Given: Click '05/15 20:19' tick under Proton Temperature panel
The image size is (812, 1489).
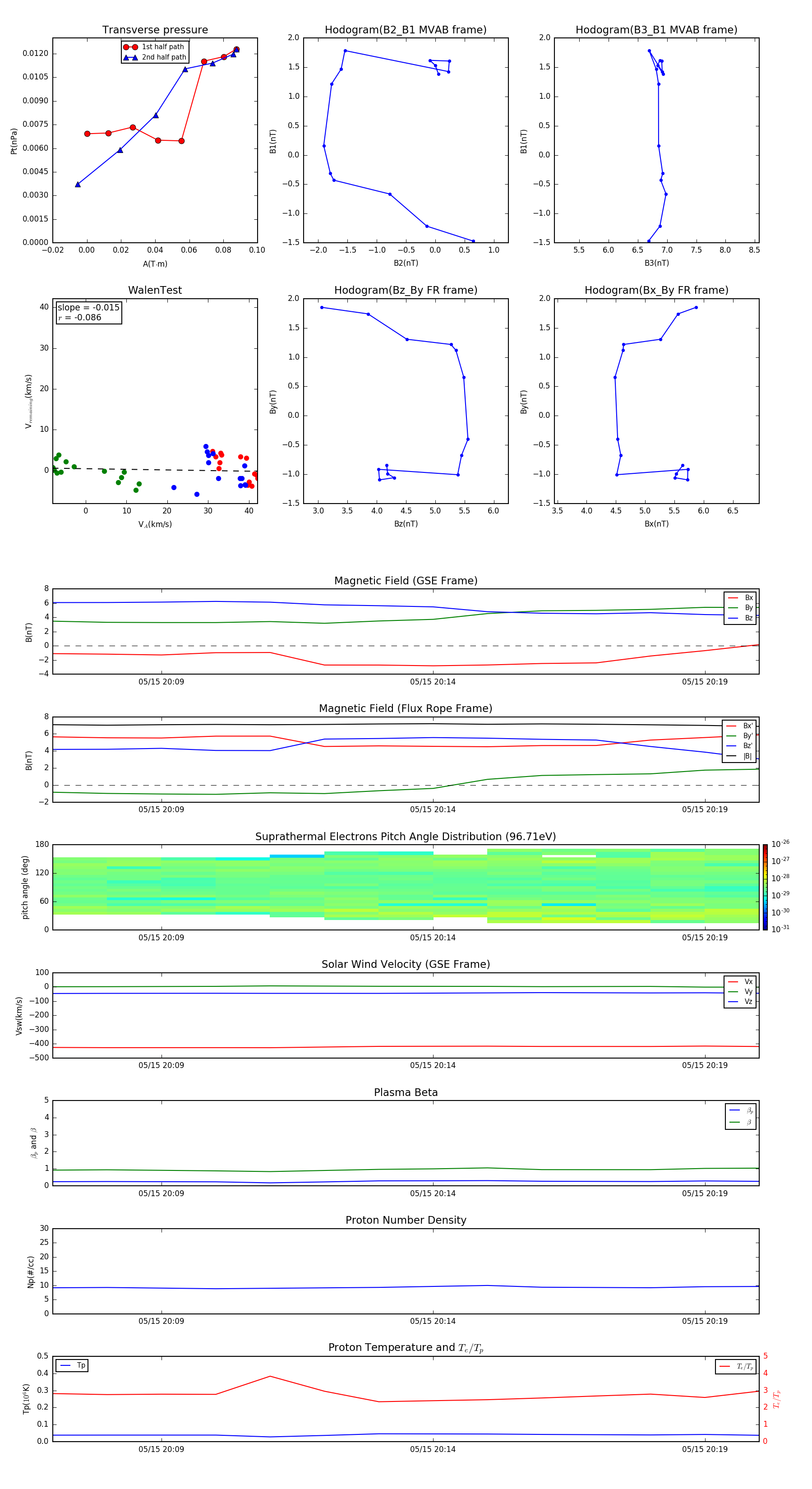Looking at the screenshot, I should pyautogui.click(x=705, y=1450).
